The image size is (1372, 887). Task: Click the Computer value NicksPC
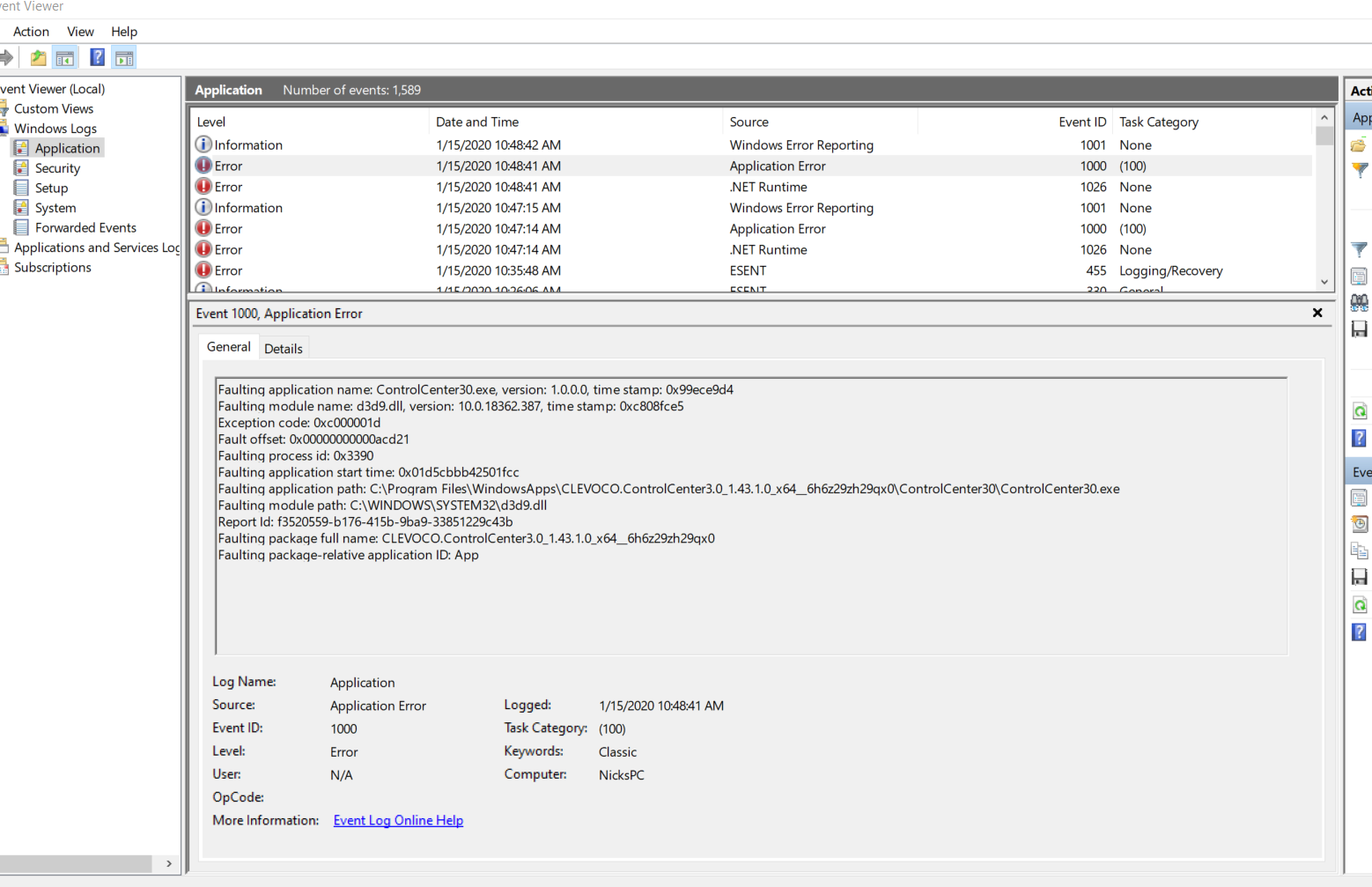pyautogui.click(x=622, y=775)
